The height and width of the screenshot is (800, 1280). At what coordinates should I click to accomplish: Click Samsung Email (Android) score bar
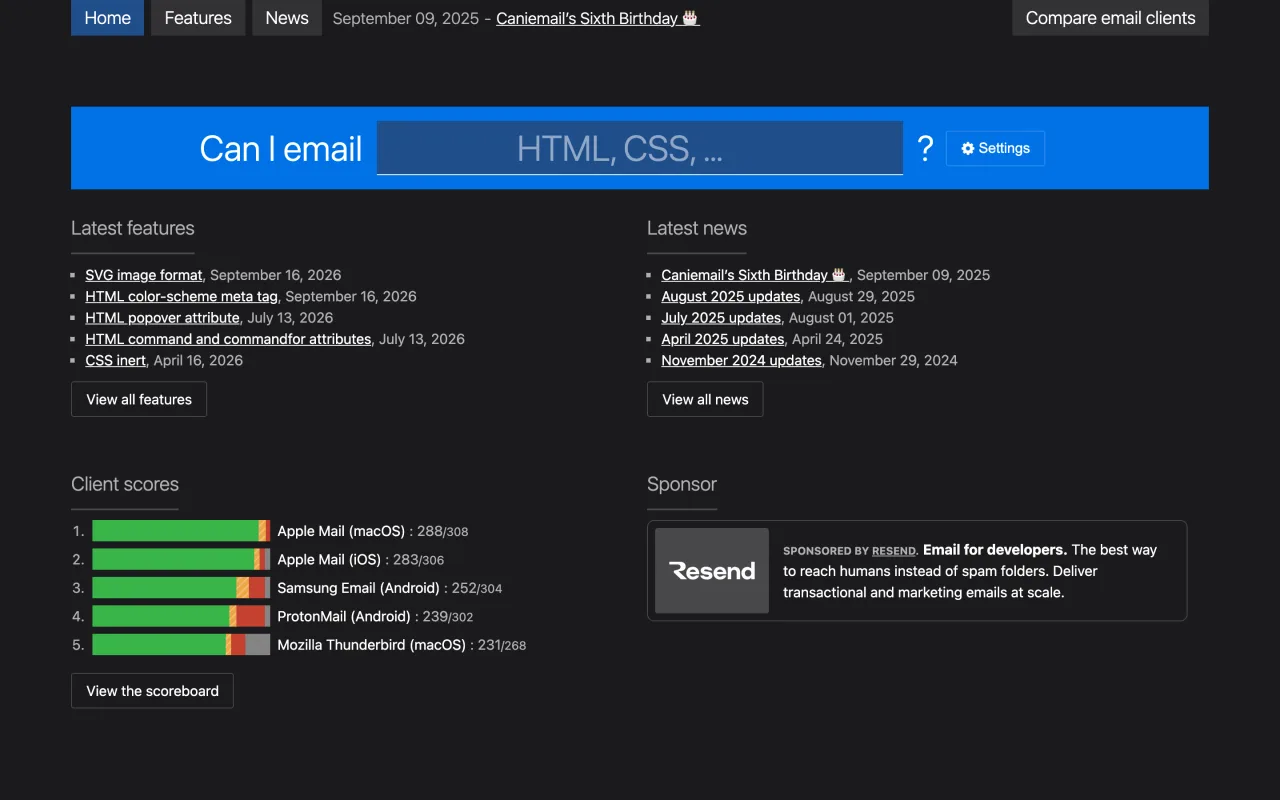(181, 588)
